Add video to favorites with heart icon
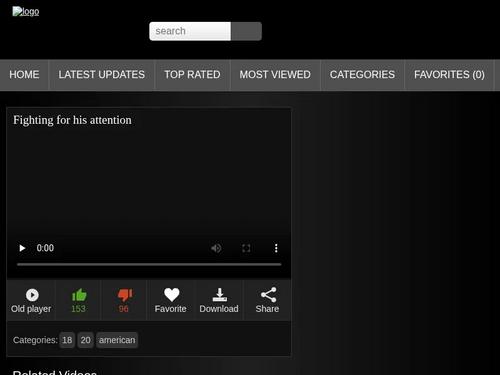 pos(171,295)
